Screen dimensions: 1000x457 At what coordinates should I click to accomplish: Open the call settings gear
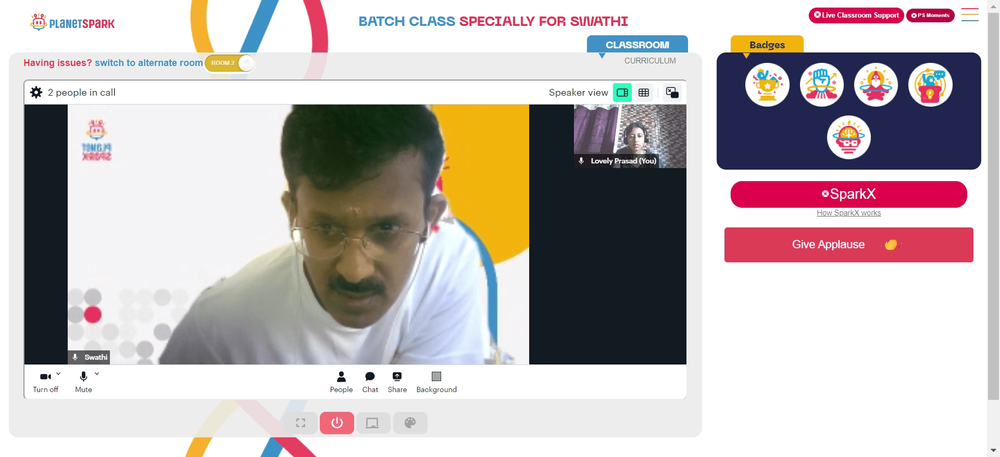pos(36,92)
